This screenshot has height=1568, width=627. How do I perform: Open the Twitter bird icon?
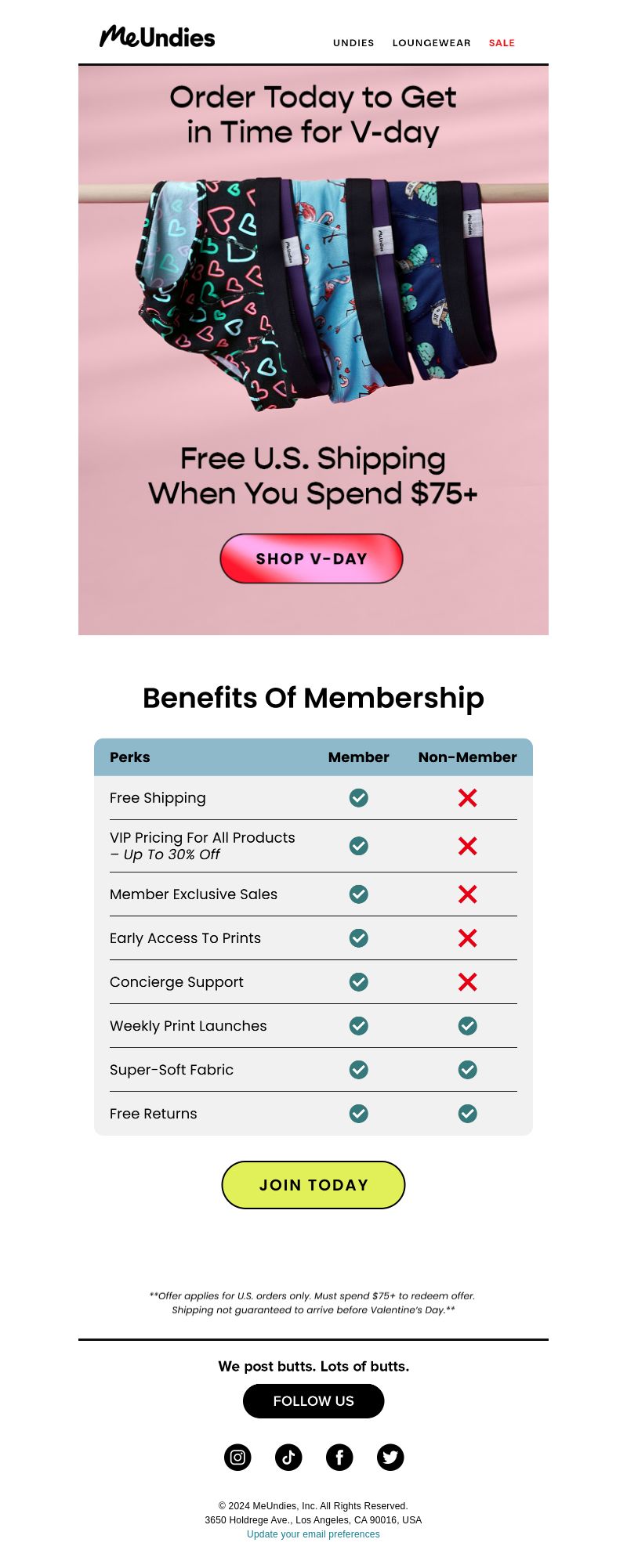[x=390, y=1457]
